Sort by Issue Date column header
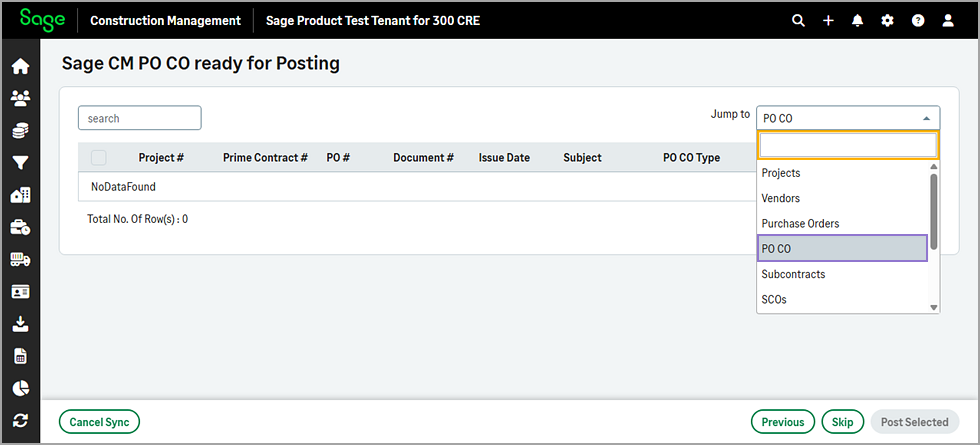This screenshot has height=445, width=980. click(x=504, y=158)
